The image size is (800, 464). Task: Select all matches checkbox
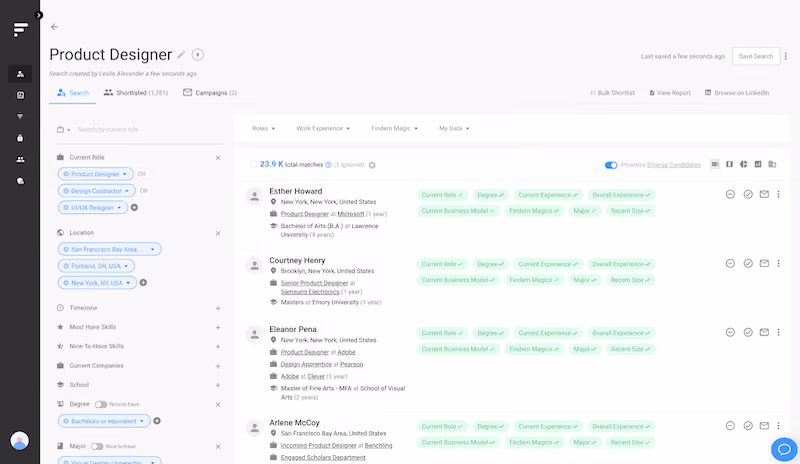point(254,164)
